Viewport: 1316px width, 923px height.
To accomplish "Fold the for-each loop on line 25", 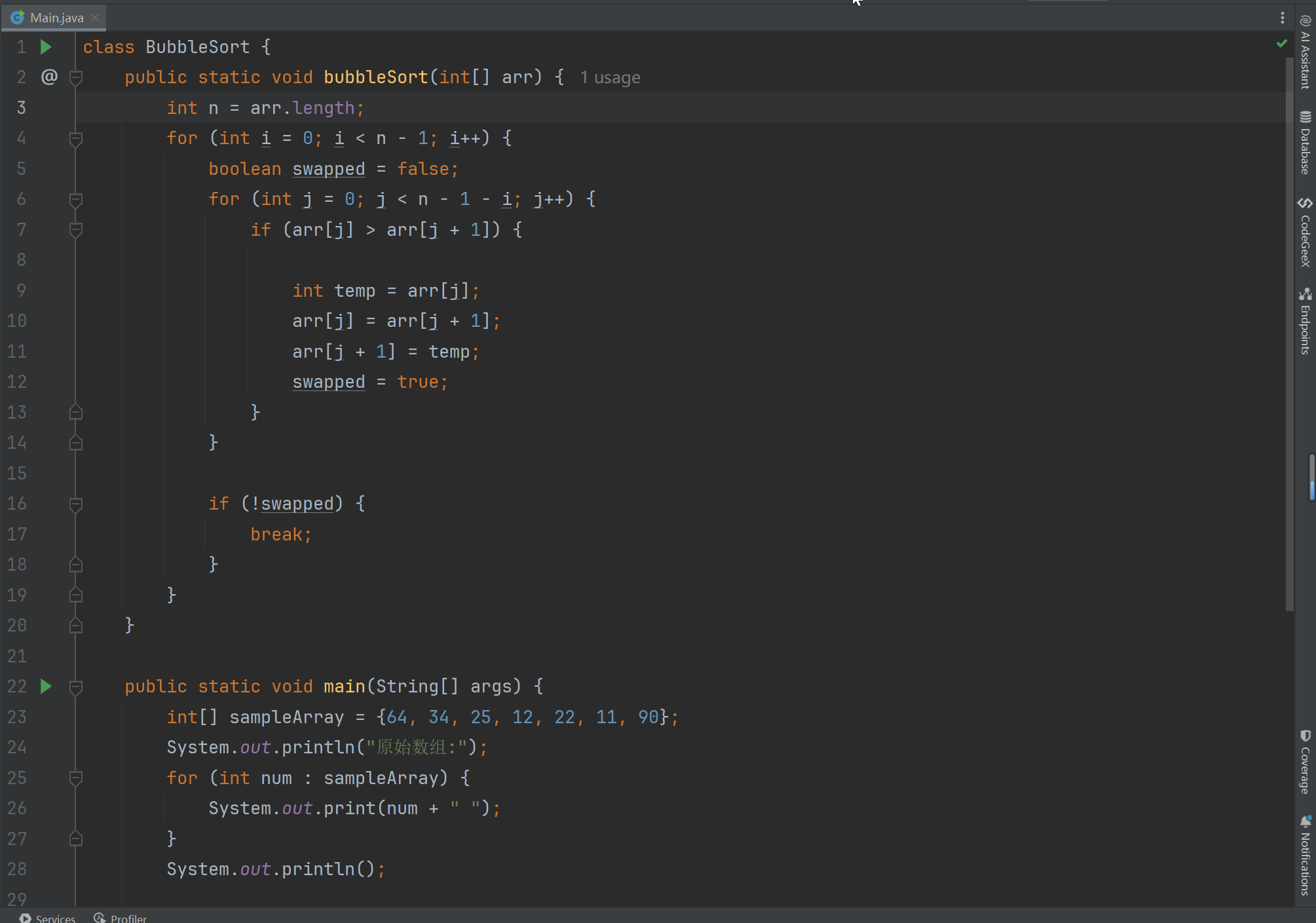I will (x=76, y=778).
